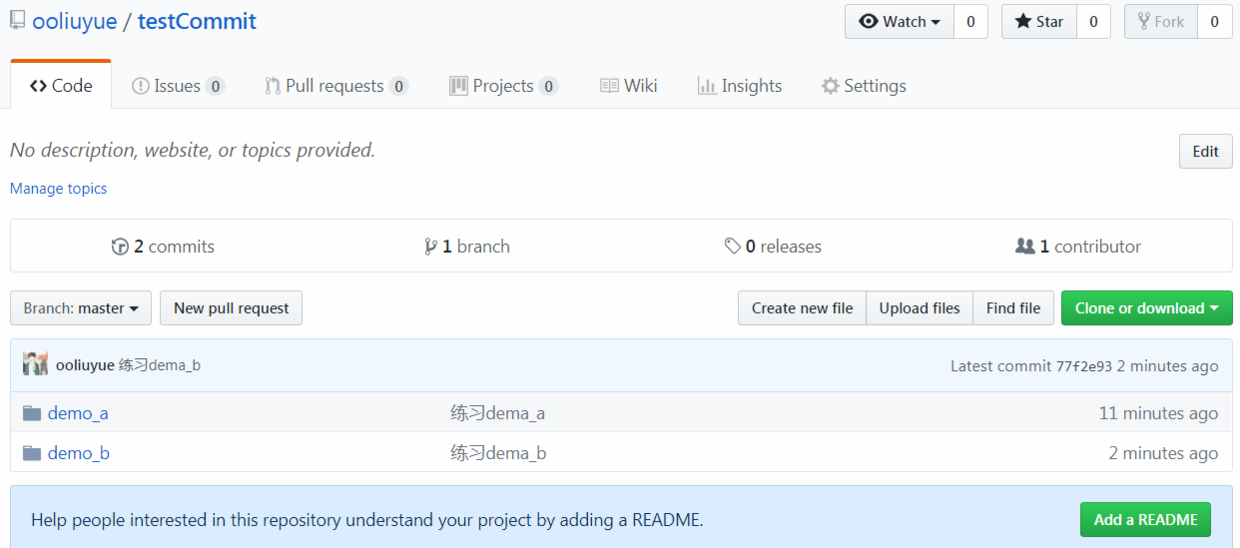Open the demo_b folder icon
This screenshot has height=548, width=1240.
point(32,453)
